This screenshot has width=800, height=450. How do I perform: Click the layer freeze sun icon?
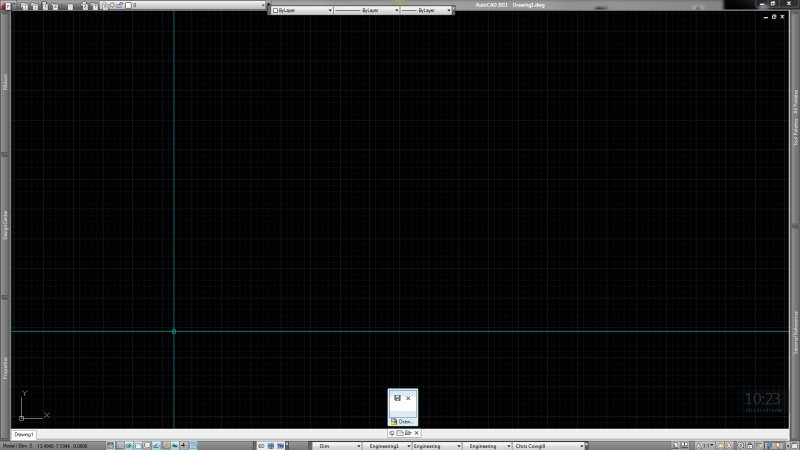(x=112, y=5)
